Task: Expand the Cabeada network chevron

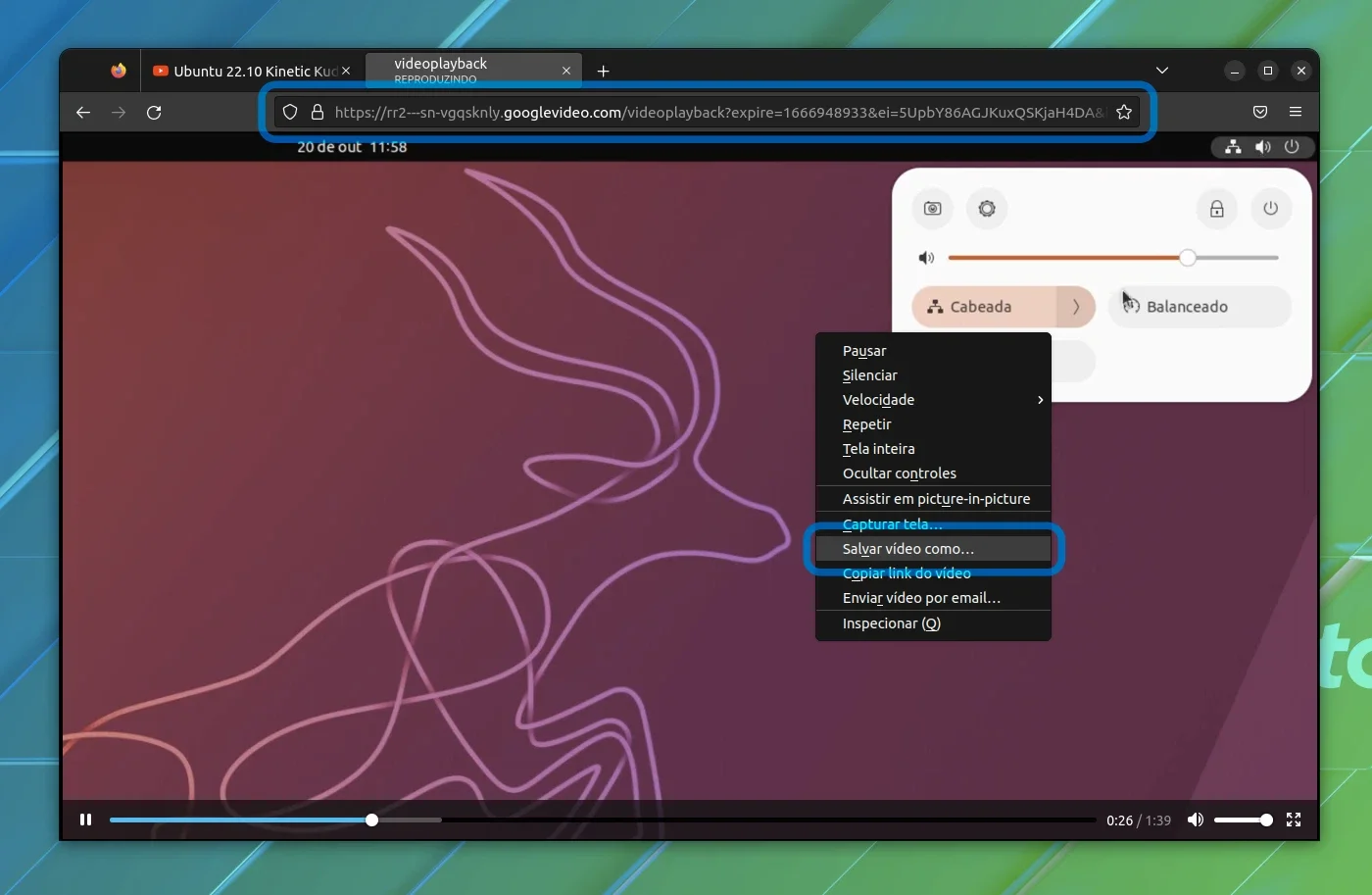Action: pos(1076,307)
